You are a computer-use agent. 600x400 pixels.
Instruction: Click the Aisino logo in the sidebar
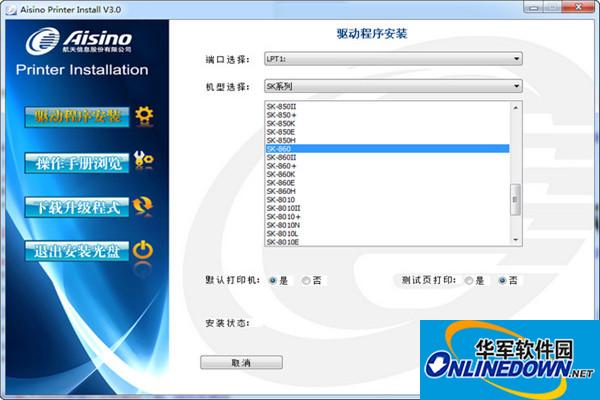79,41
